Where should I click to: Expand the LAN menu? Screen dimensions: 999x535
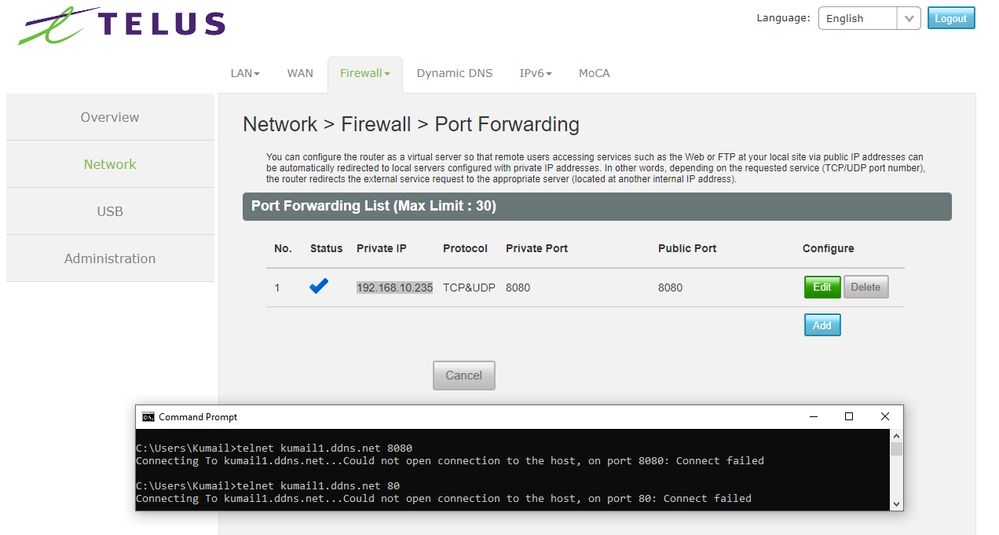(245, 73)
